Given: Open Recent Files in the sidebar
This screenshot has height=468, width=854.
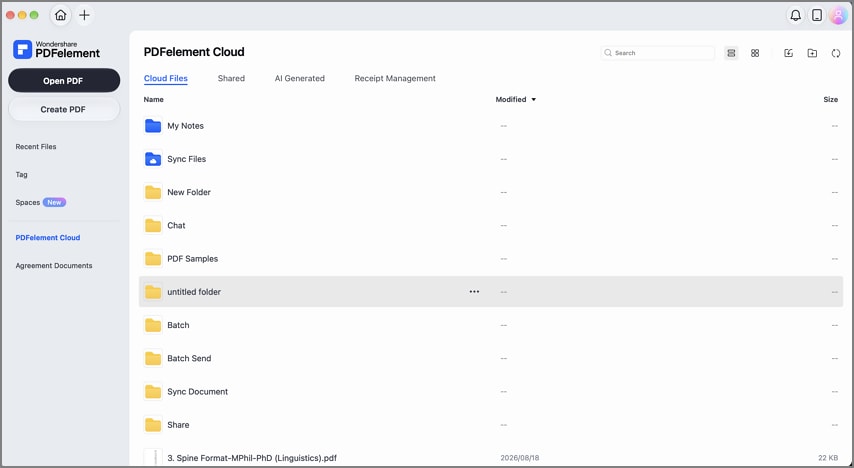Looking at the screenshot, I should (36, 147).
